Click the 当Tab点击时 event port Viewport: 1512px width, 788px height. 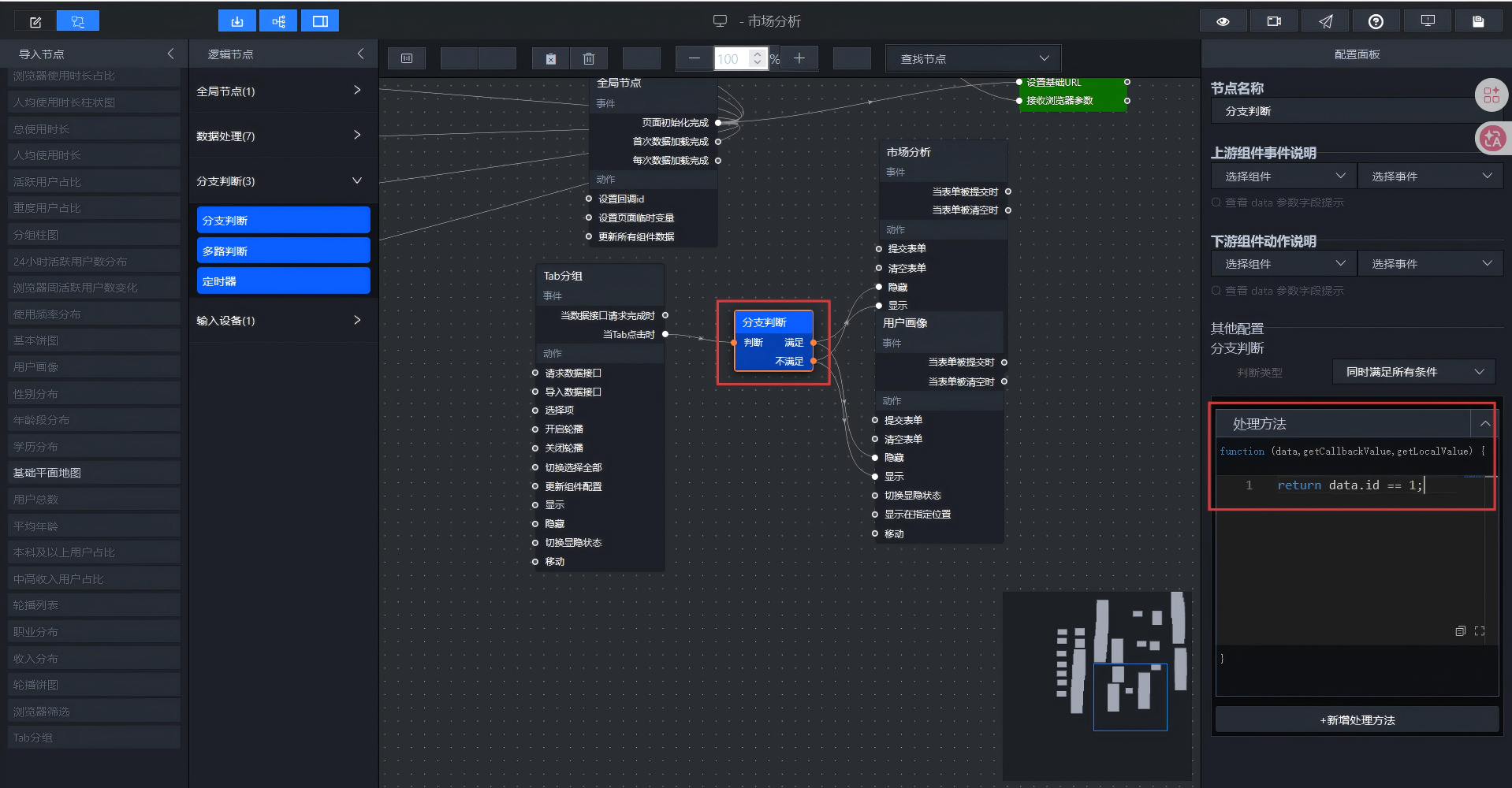click(x=665, y=334)
